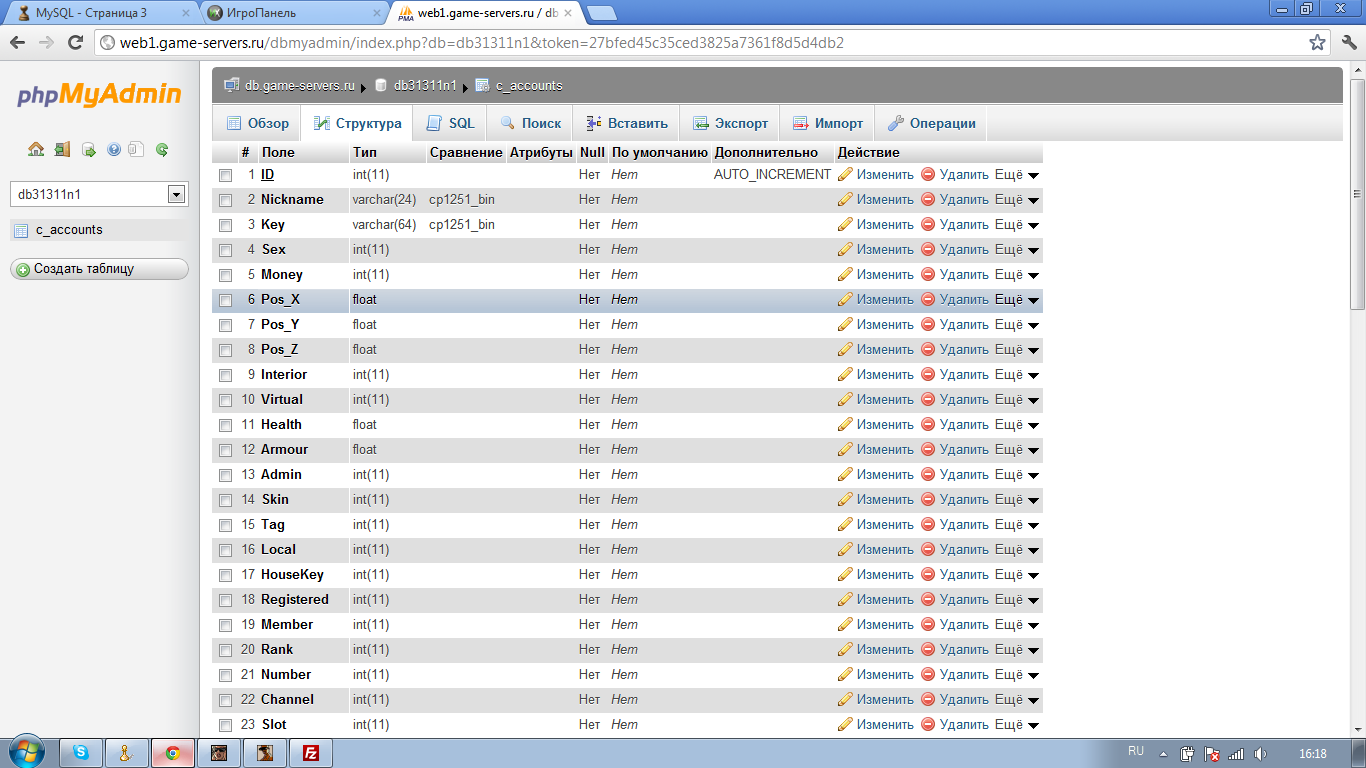Click the pencil edit icon for Nickname
Screen dimensions: 1366x768
(845, 200)
